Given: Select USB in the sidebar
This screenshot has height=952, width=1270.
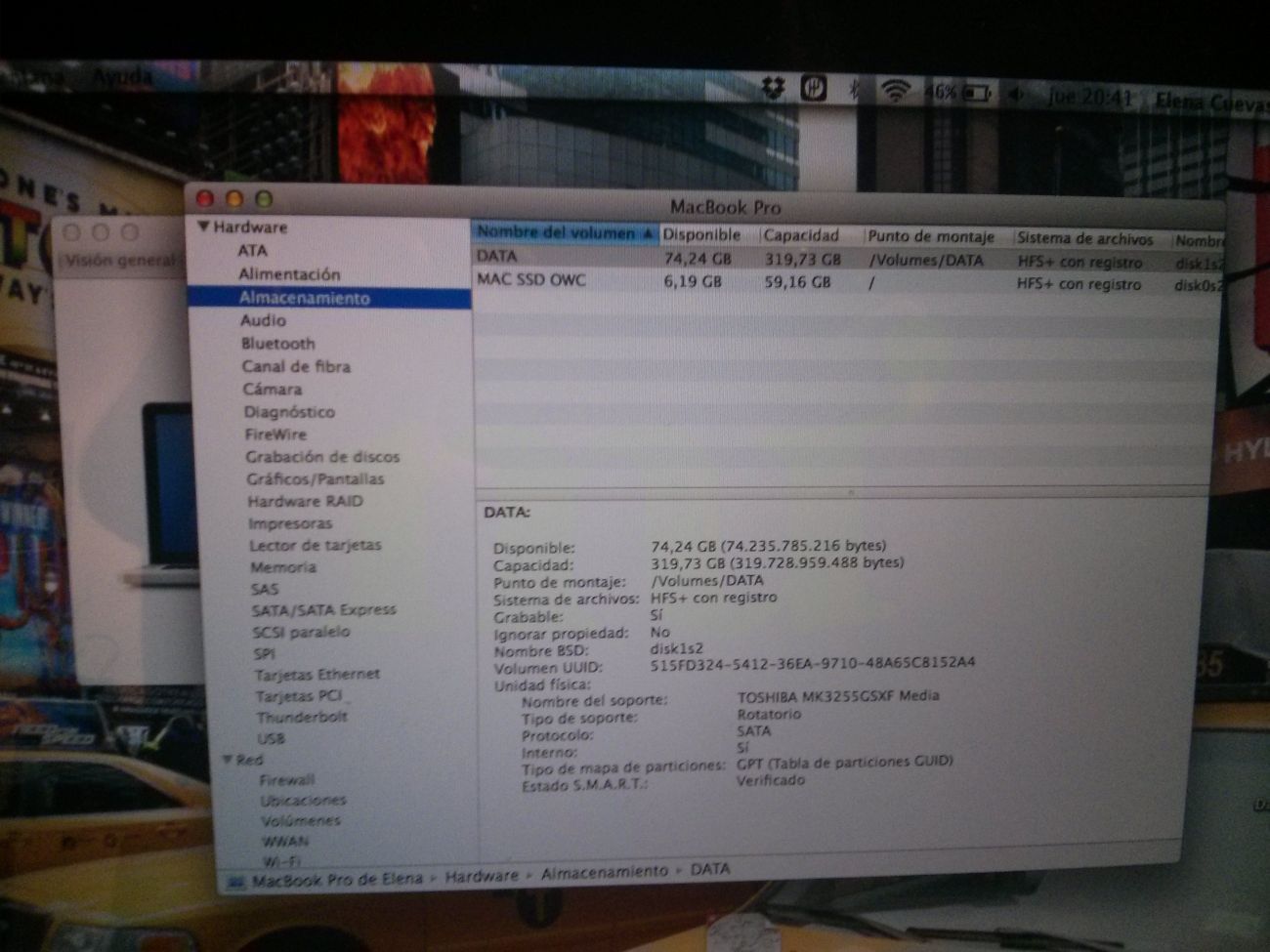Looking at the screenshot, I should point(271,738).
